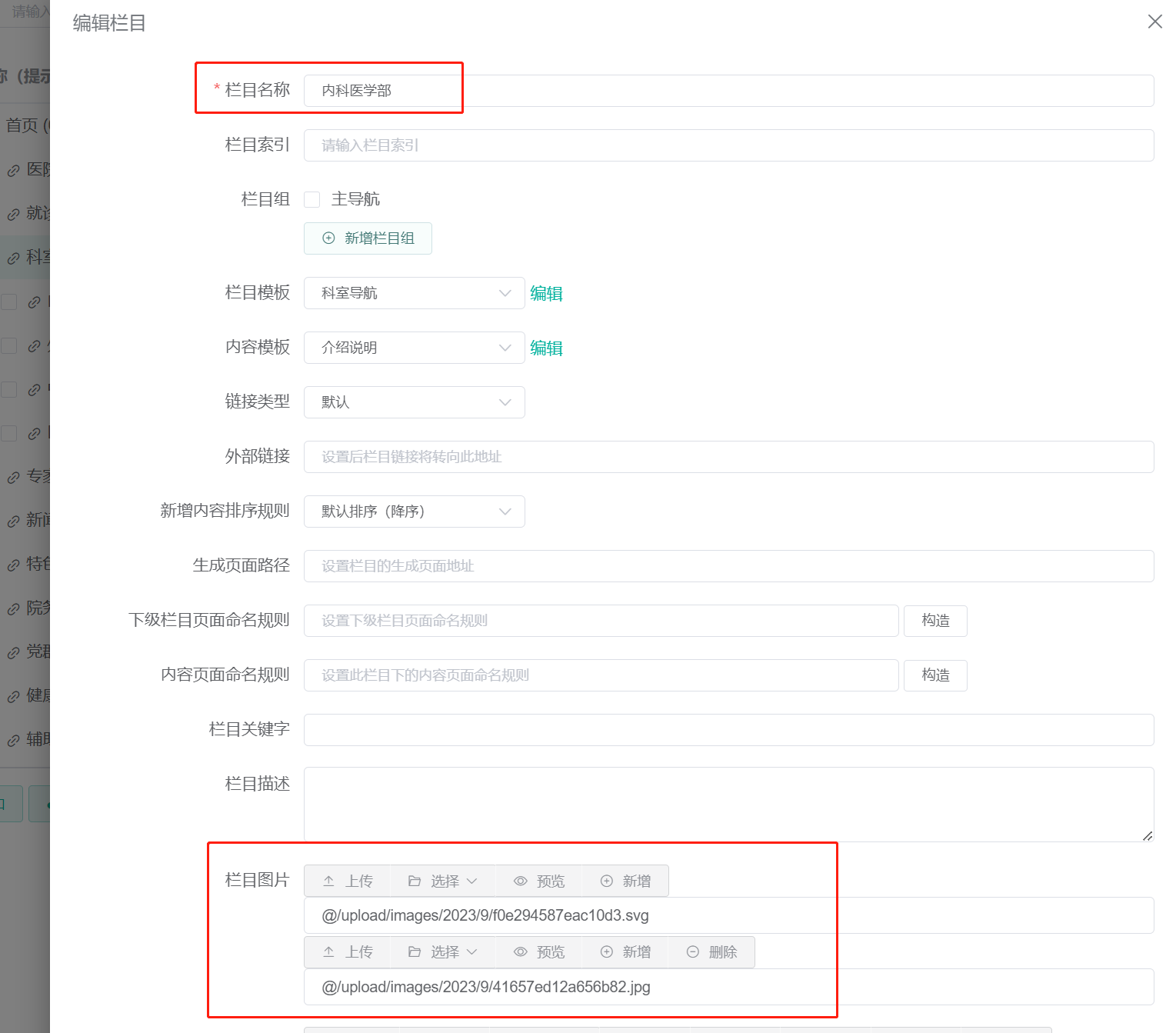Click the upload icon for the jpg image row
The image size is (1176, 1033).
click(328, 951)
